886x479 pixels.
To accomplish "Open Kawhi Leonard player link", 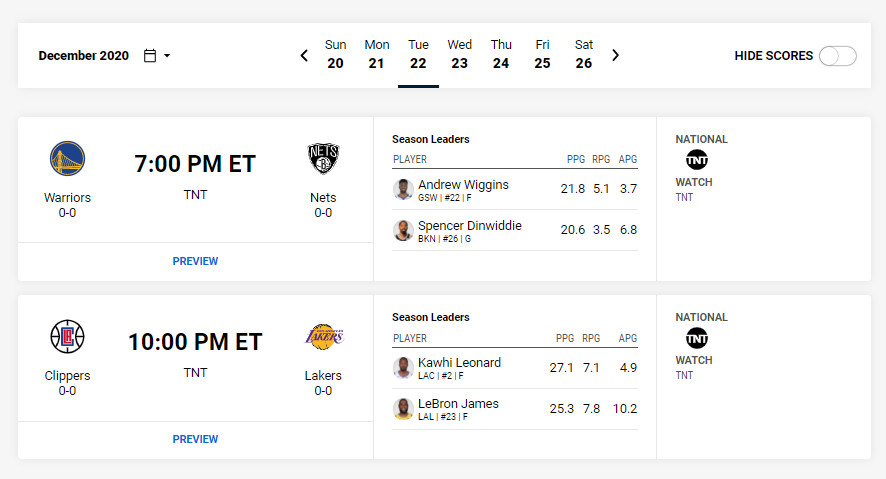I will [x=459, y=363].
